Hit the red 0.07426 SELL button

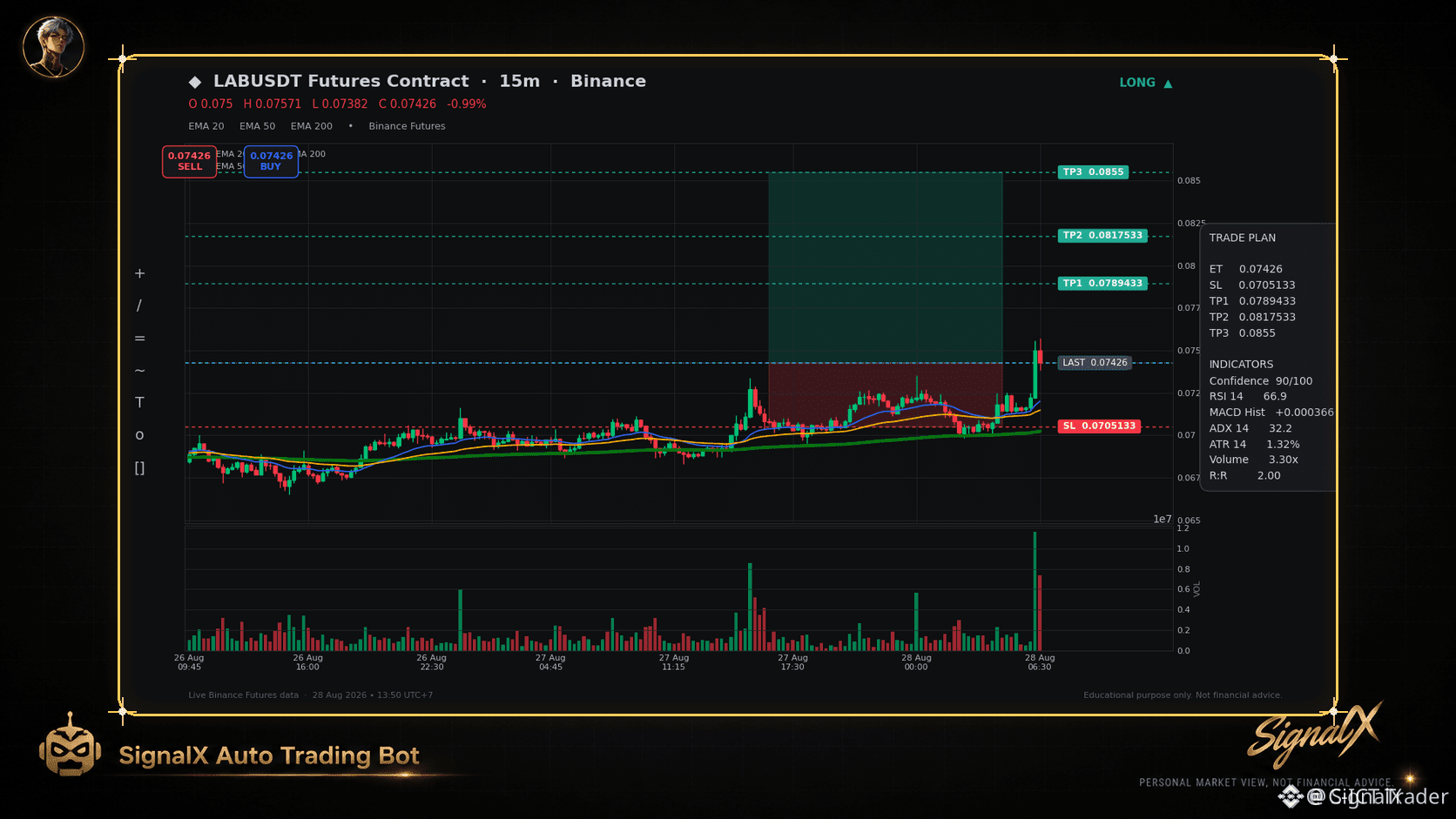[189, 161]
